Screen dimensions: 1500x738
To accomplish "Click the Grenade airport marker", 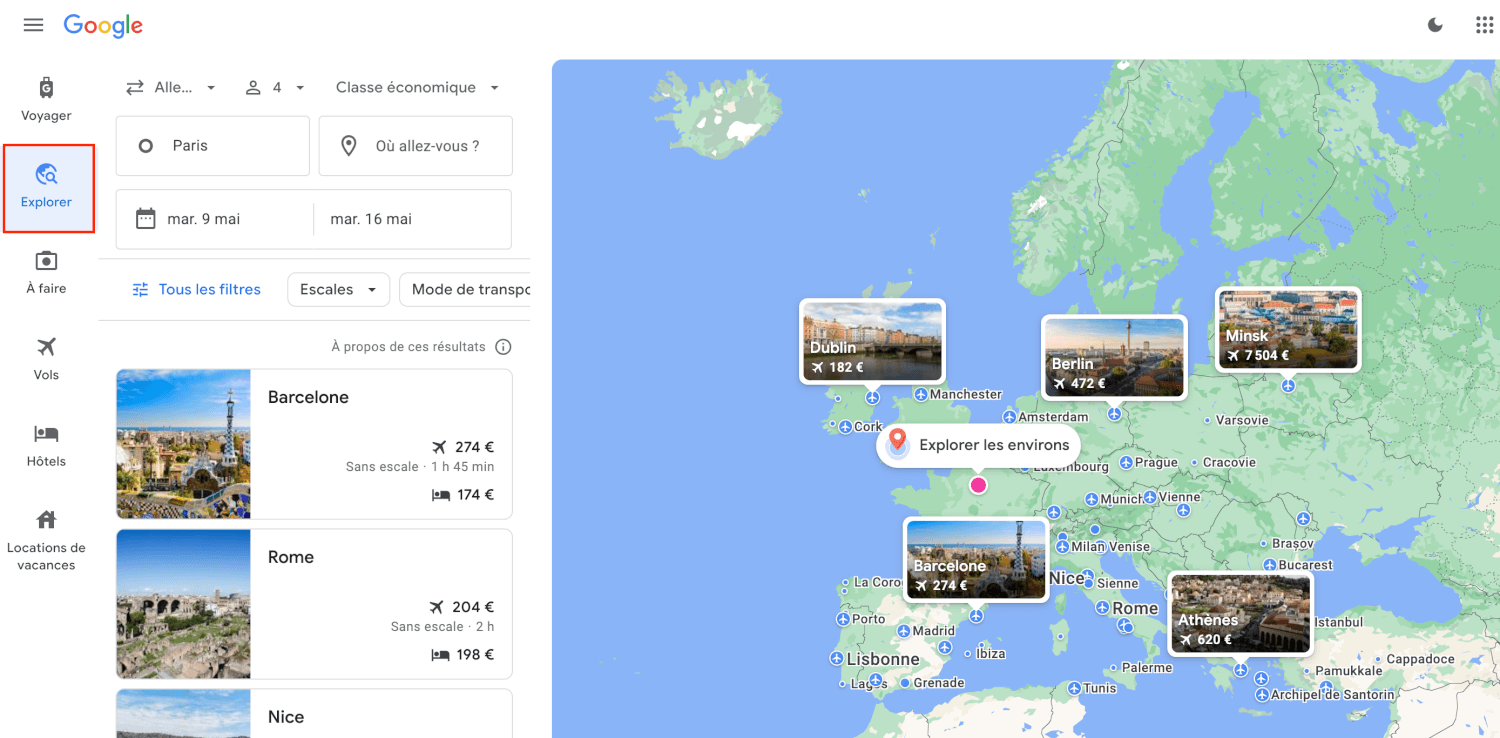I will 905,683.
